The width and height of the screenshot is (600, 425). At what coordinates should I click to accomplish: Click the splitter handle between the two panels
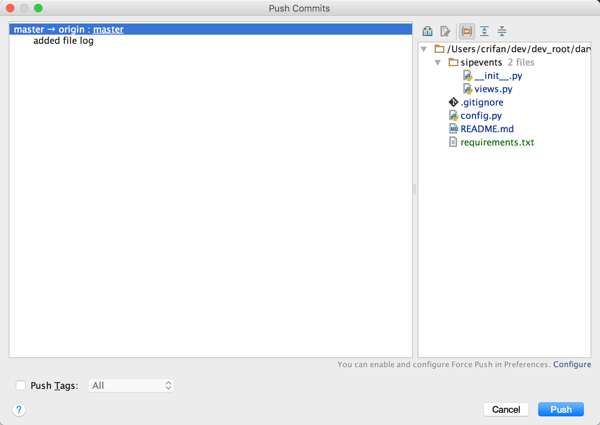415,189
